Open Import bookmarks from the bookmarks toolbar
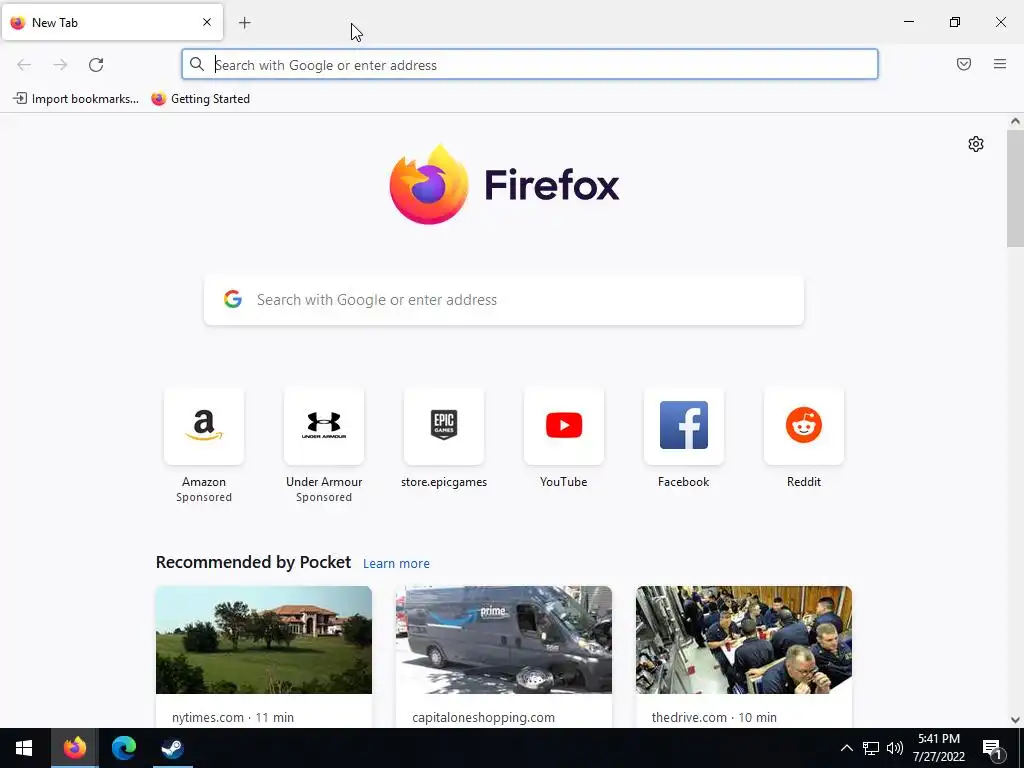The image size is (1024, 768). click(76, 99)
